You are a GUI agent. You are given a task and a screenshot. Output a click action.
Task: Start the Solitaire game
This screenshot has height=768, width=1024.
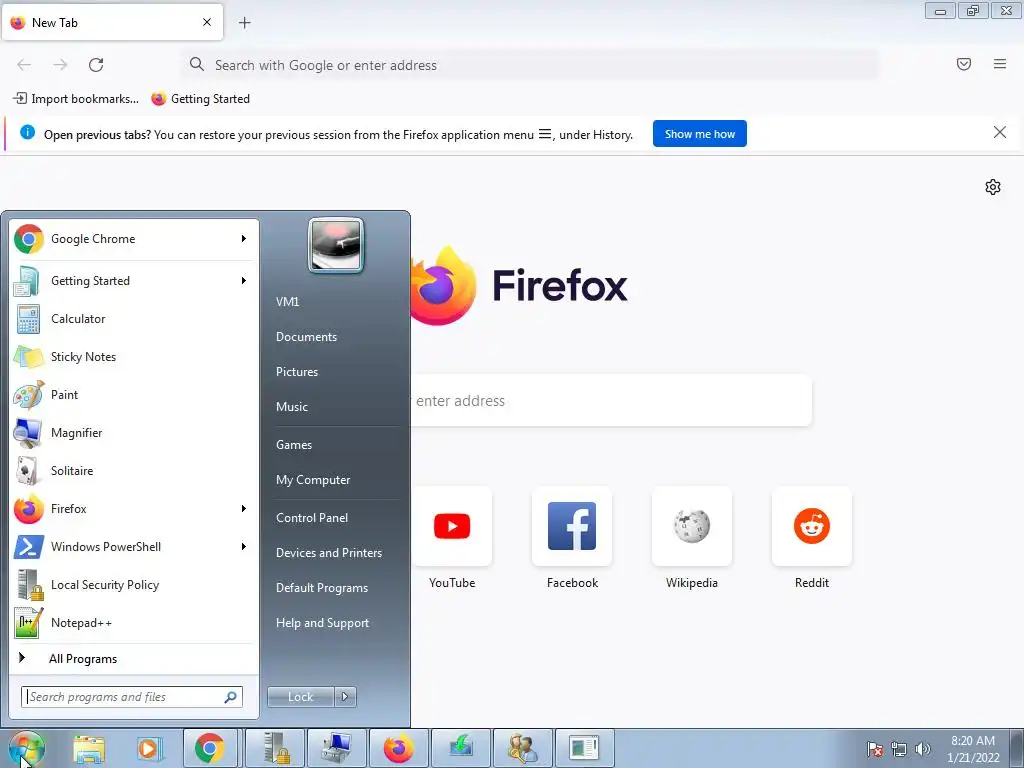click(x=134, y=471)
